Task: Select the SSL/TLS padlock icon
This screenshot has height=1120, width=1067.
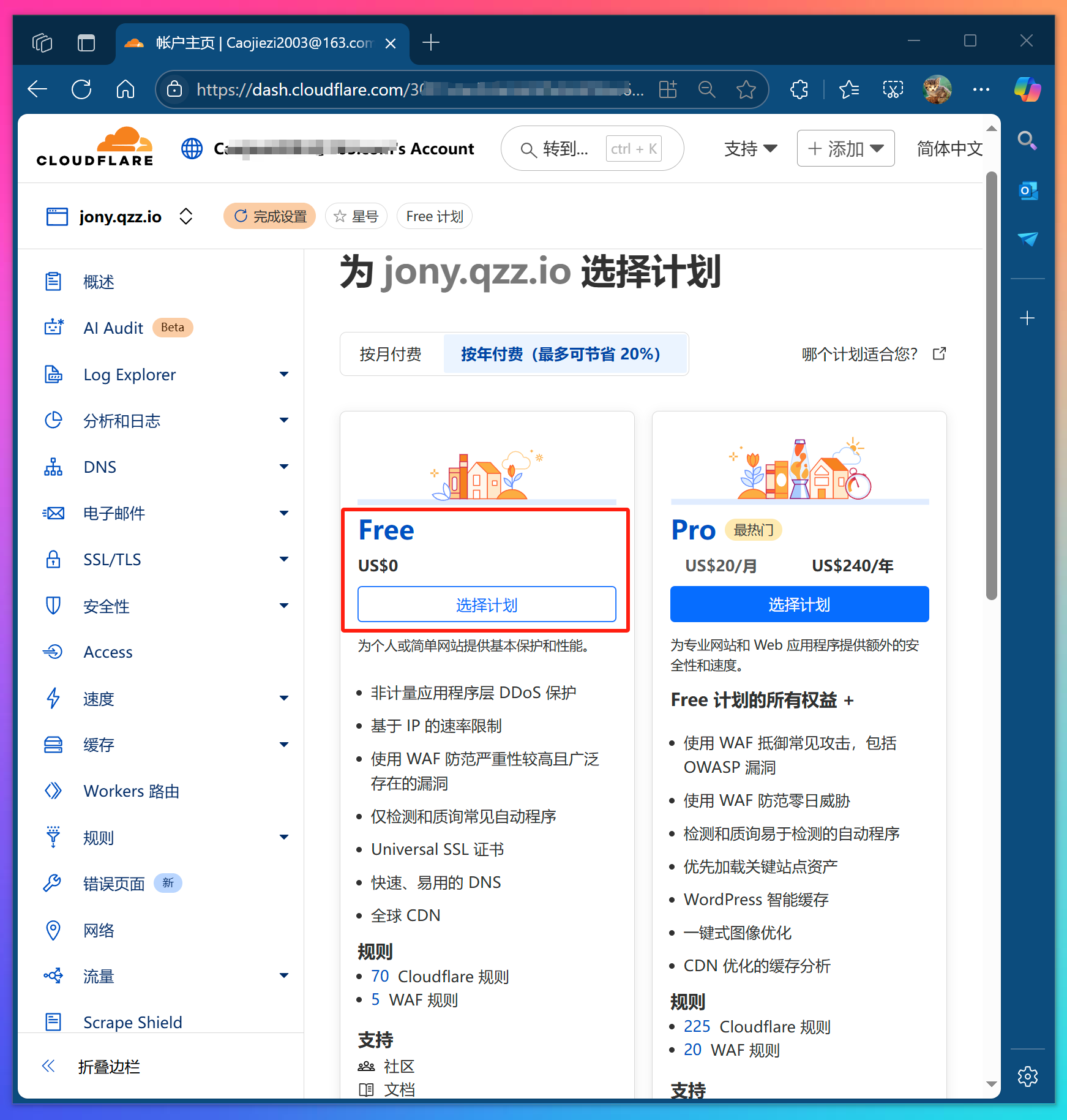Action: 54,559
